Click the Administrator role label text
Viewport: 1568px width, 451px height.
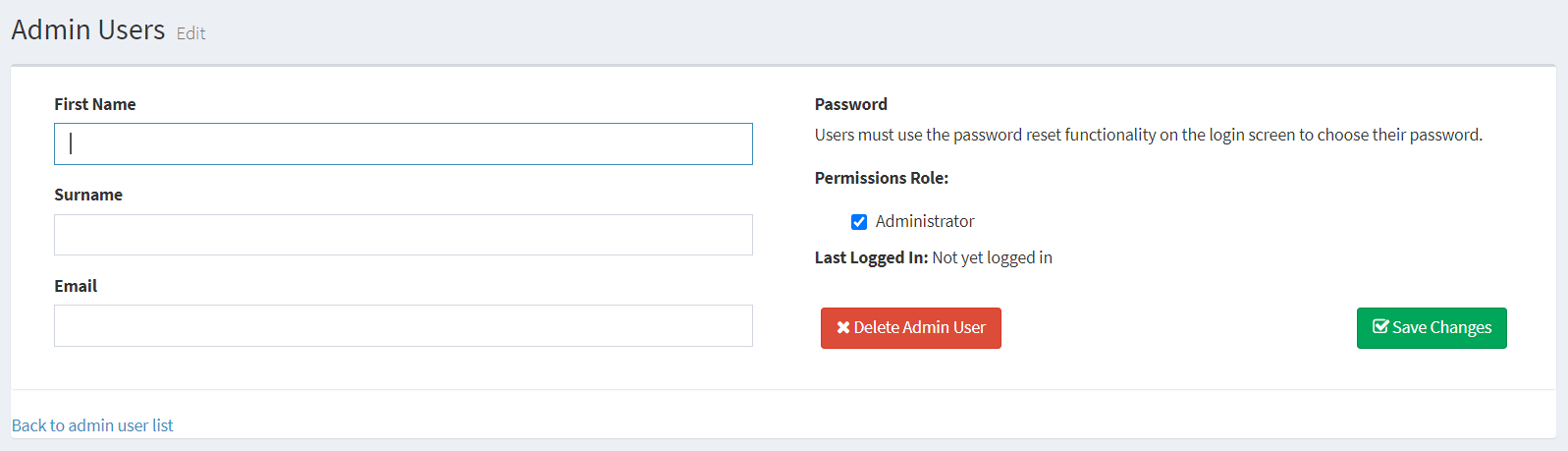tap(924, 222)
